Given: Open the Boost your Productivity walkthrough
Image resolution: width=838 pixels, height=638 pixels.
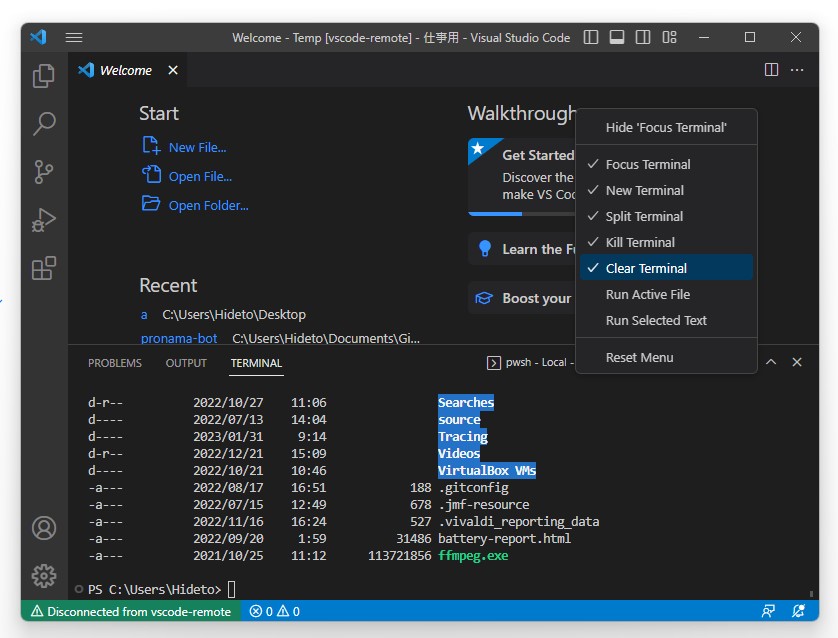Looking at the screenshot, I should (x=522, y=298).
